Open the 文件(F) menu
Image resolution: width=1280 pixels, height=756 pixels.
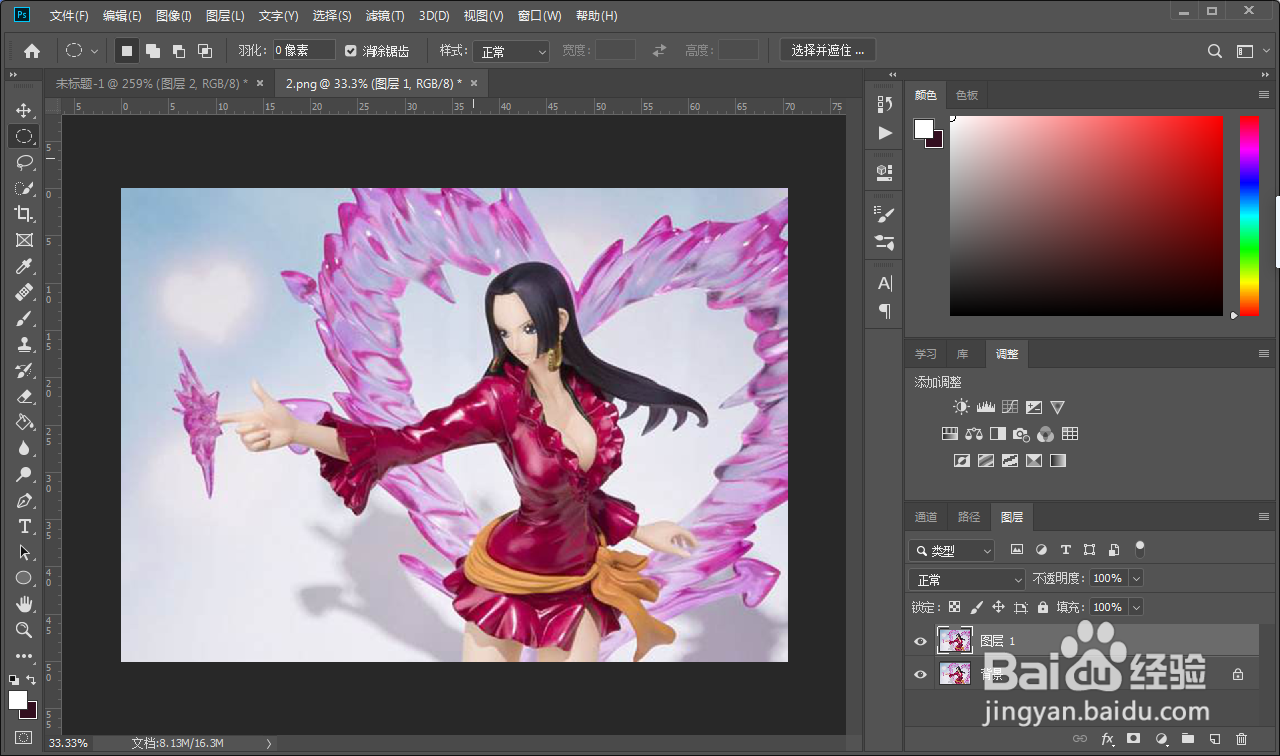pyautogui.click(x=69, y=16)
